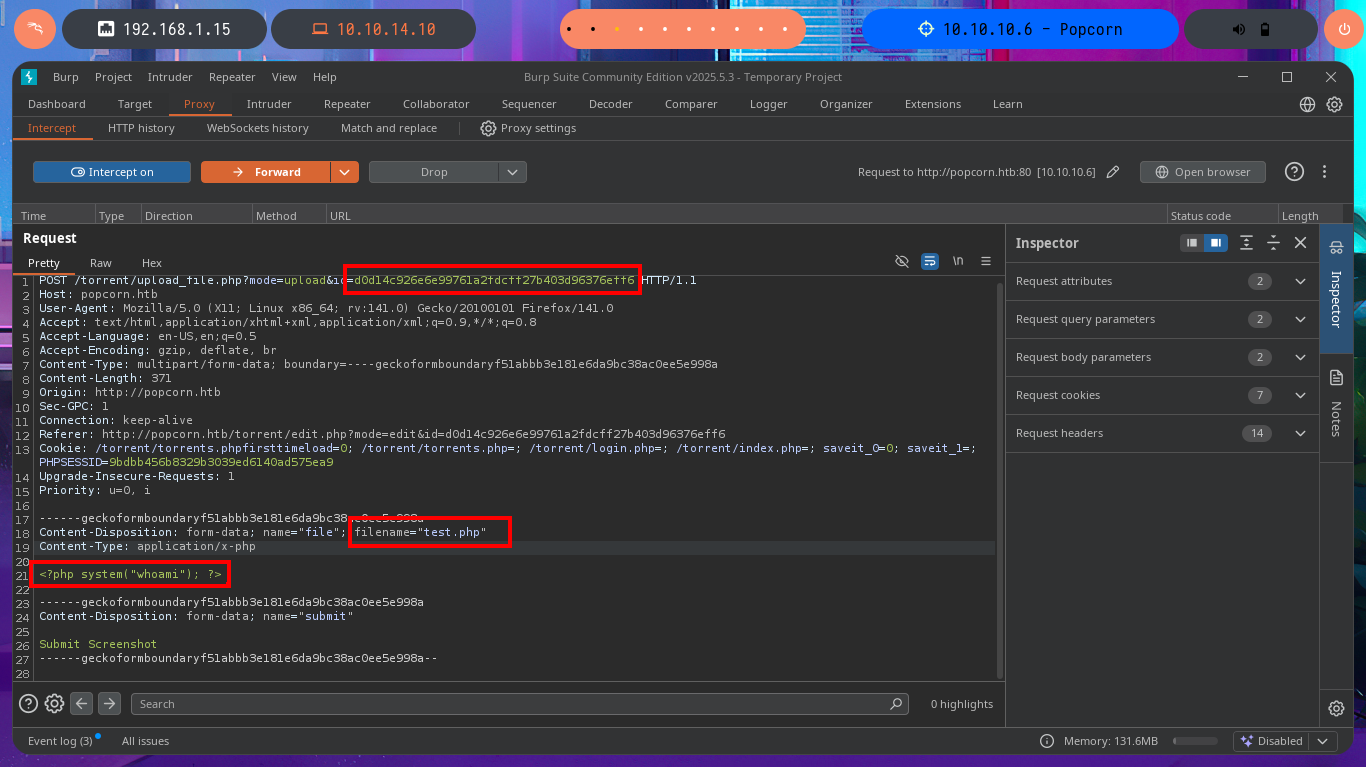The width and height of the screenshot is (1366, 767).
Task: Open WebSockets history sub-tab
Action: point(257,128)
